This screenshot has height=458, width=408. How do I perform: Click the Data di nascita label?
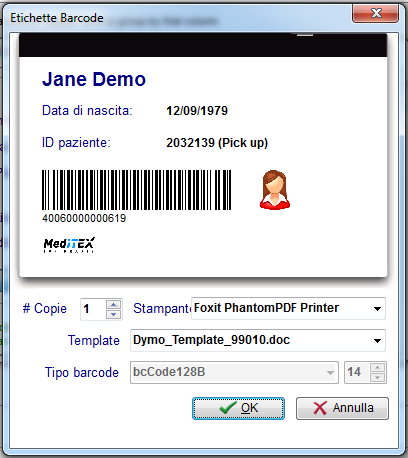(x=87, y=110)
